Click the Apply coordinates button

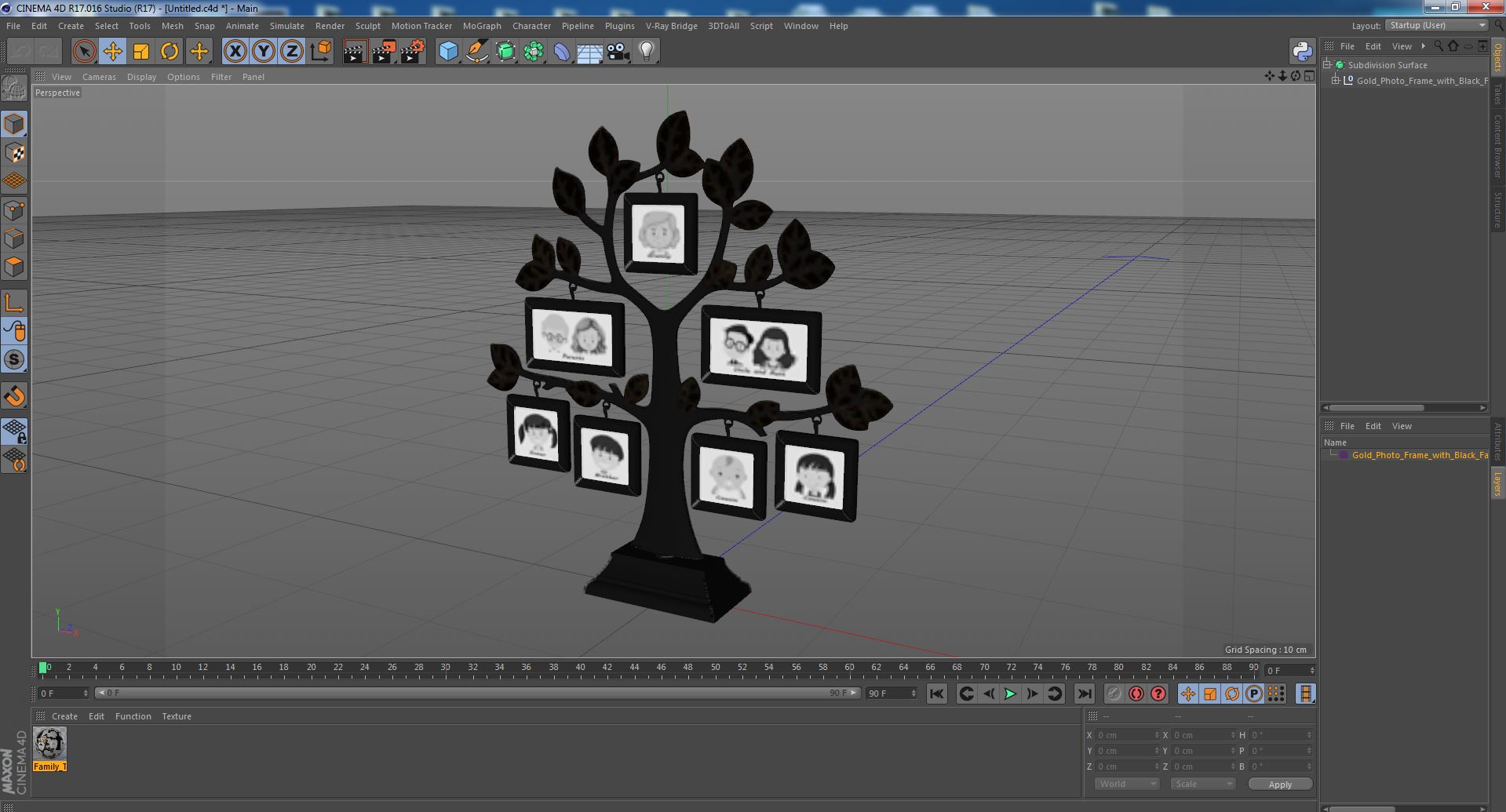point(1280,784)
